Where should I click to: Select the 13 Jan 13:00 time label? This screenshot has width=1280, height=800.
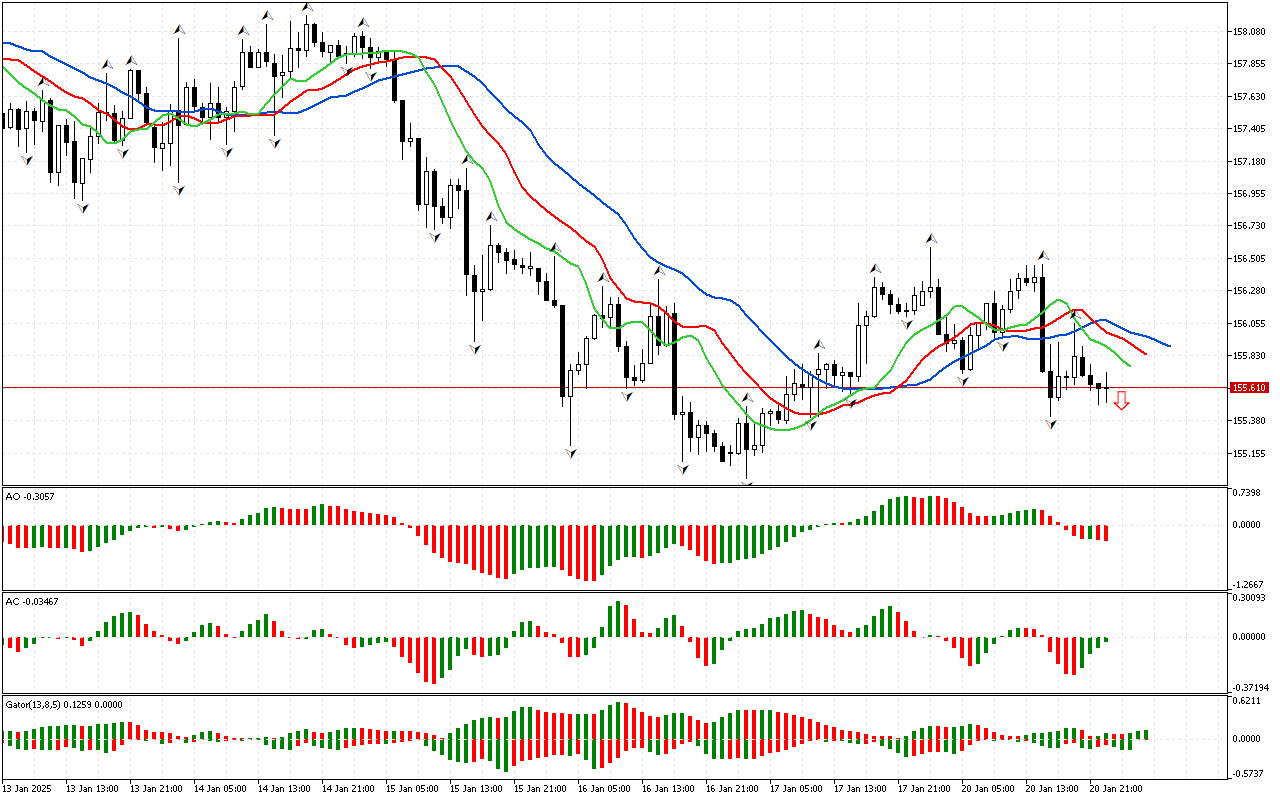(x=92, y=789)
